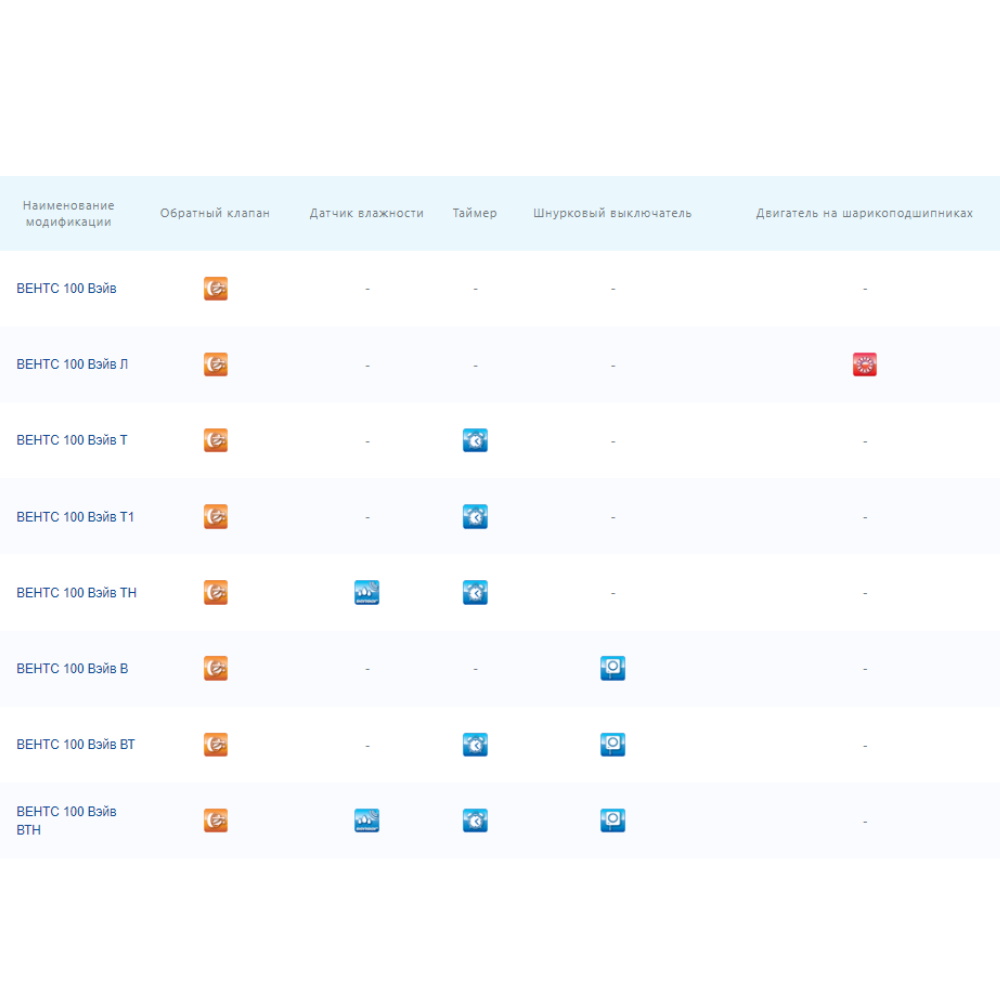
Task: Open the ВЕНТС 100 Вэйв Л link
Action: (72, 364)
